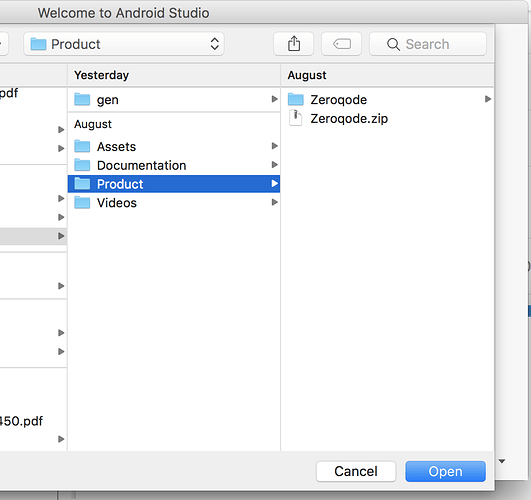This screenshot has height=500, width=531.
Task: Click the Share toolbar icon
Action: tap(294, 44)
